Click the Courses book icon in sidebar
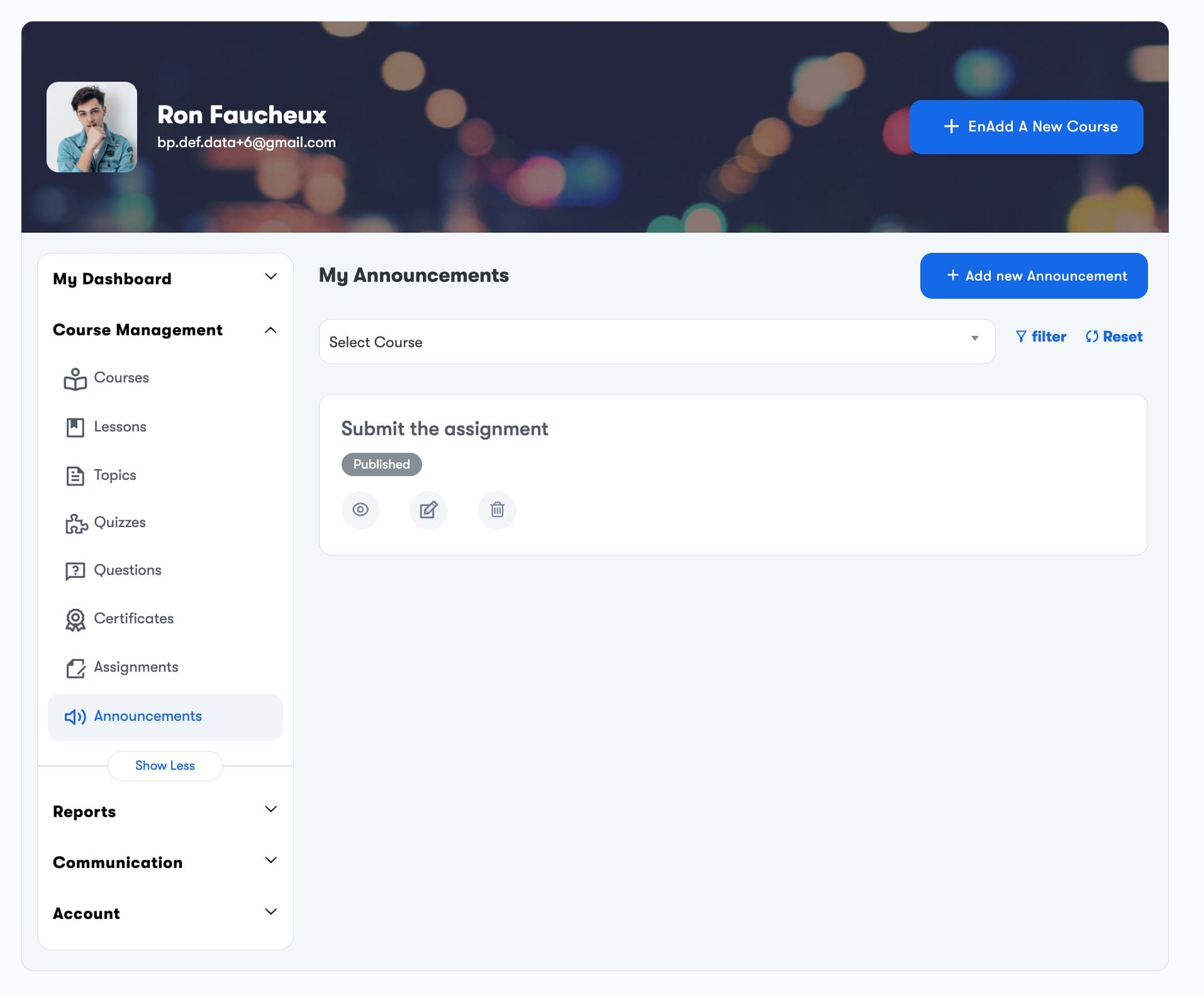This screenshot has width=1204, height=995. tap(75, 379)
